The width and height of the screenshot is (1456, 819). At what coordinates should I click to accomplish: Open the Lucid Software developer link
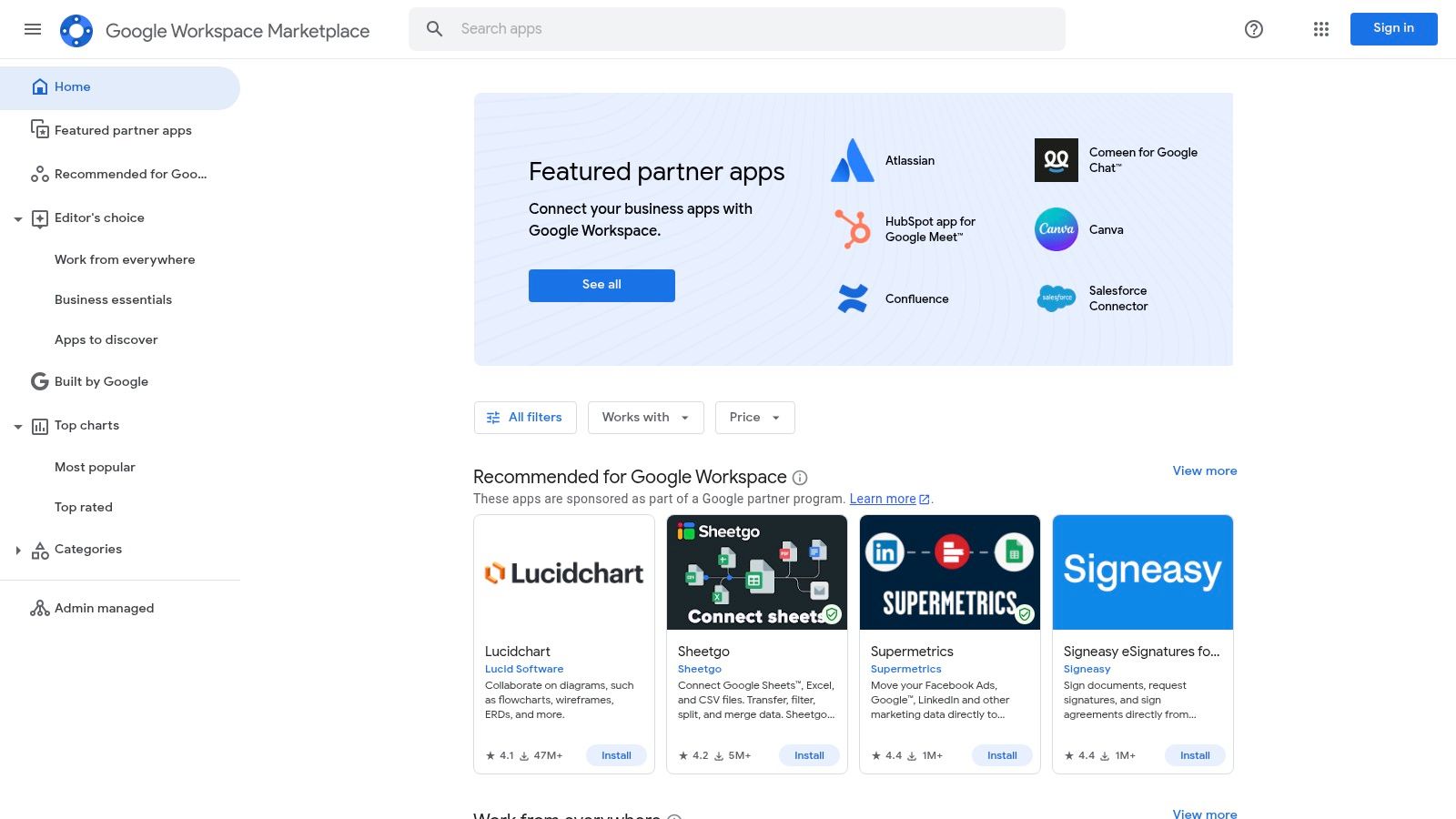pyautogui.click(x=524, y=669)
